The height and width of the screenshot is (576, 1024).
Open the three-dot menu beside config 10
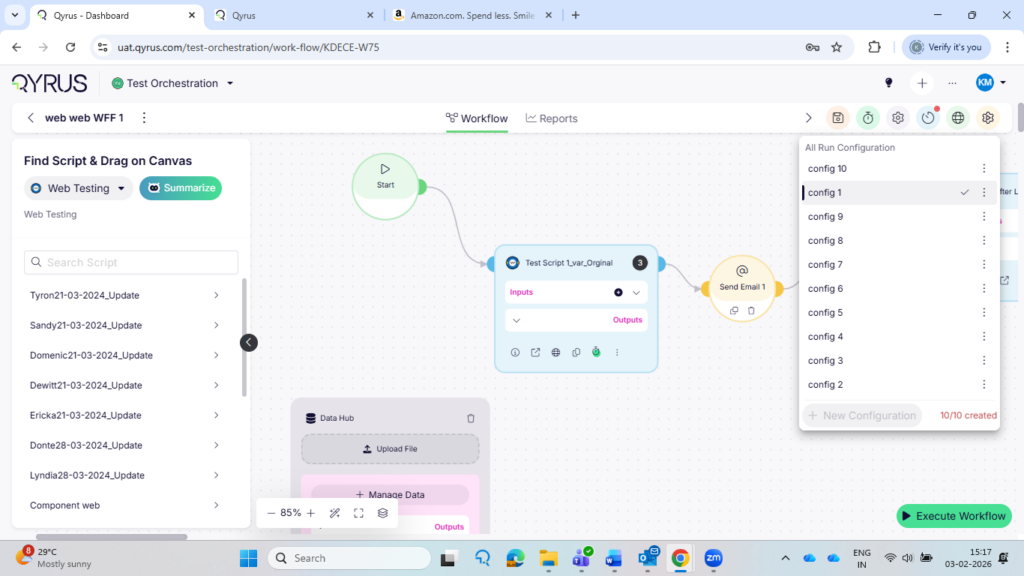pyautogui.click(x=983, y=168)
